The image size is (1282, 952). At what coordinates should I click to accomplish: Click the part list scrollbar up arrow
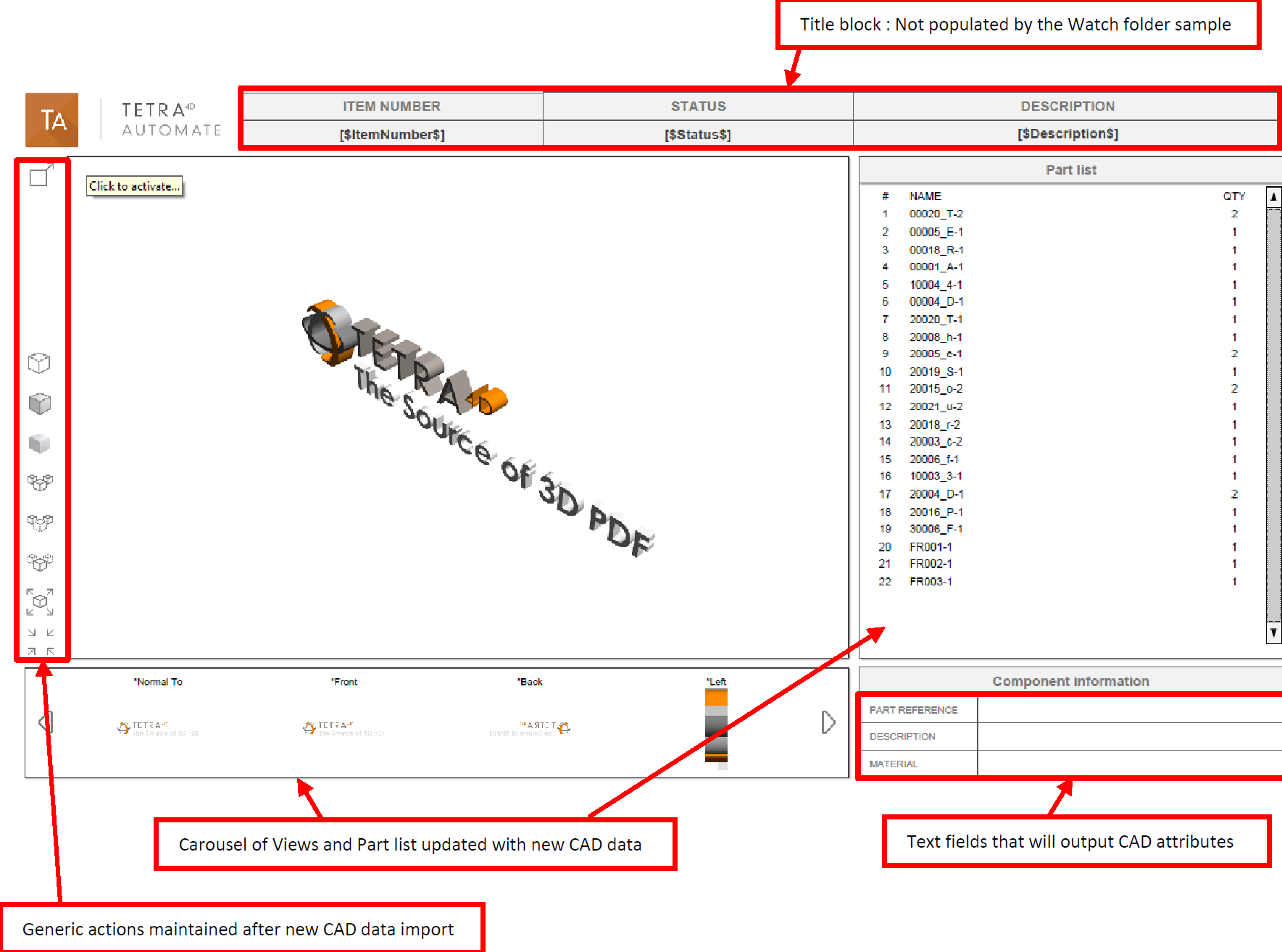(1273, 196)
